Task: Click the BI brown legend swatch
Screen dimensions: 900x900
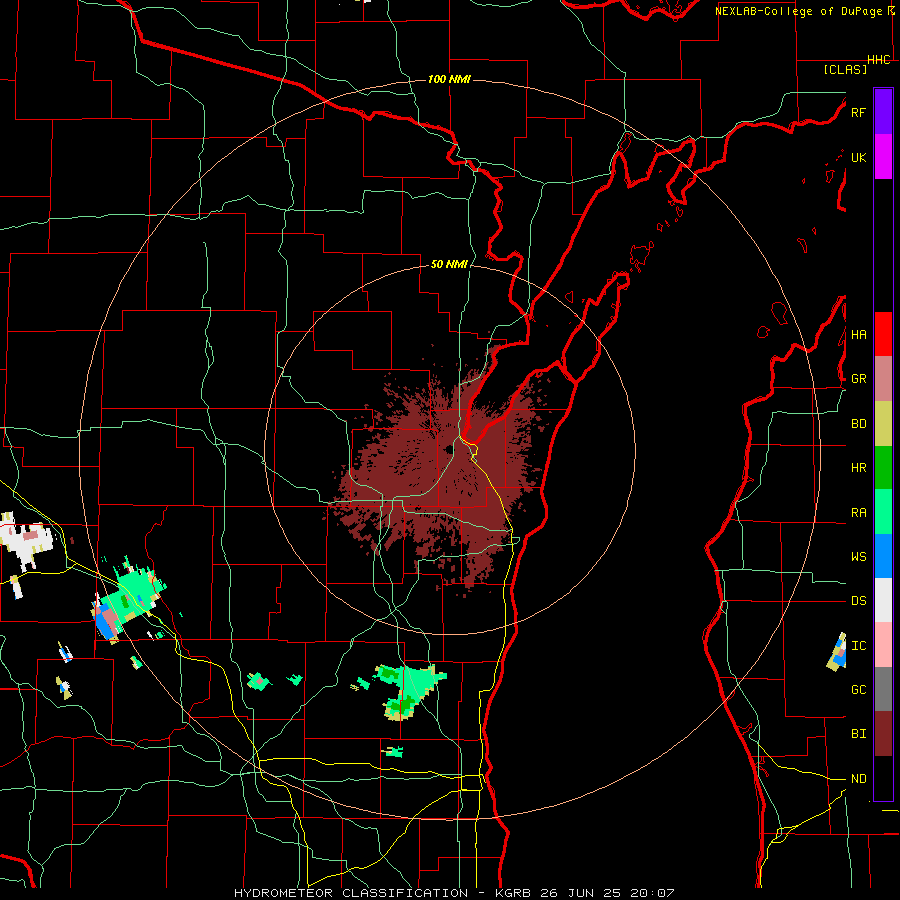Action: (883, 734)
